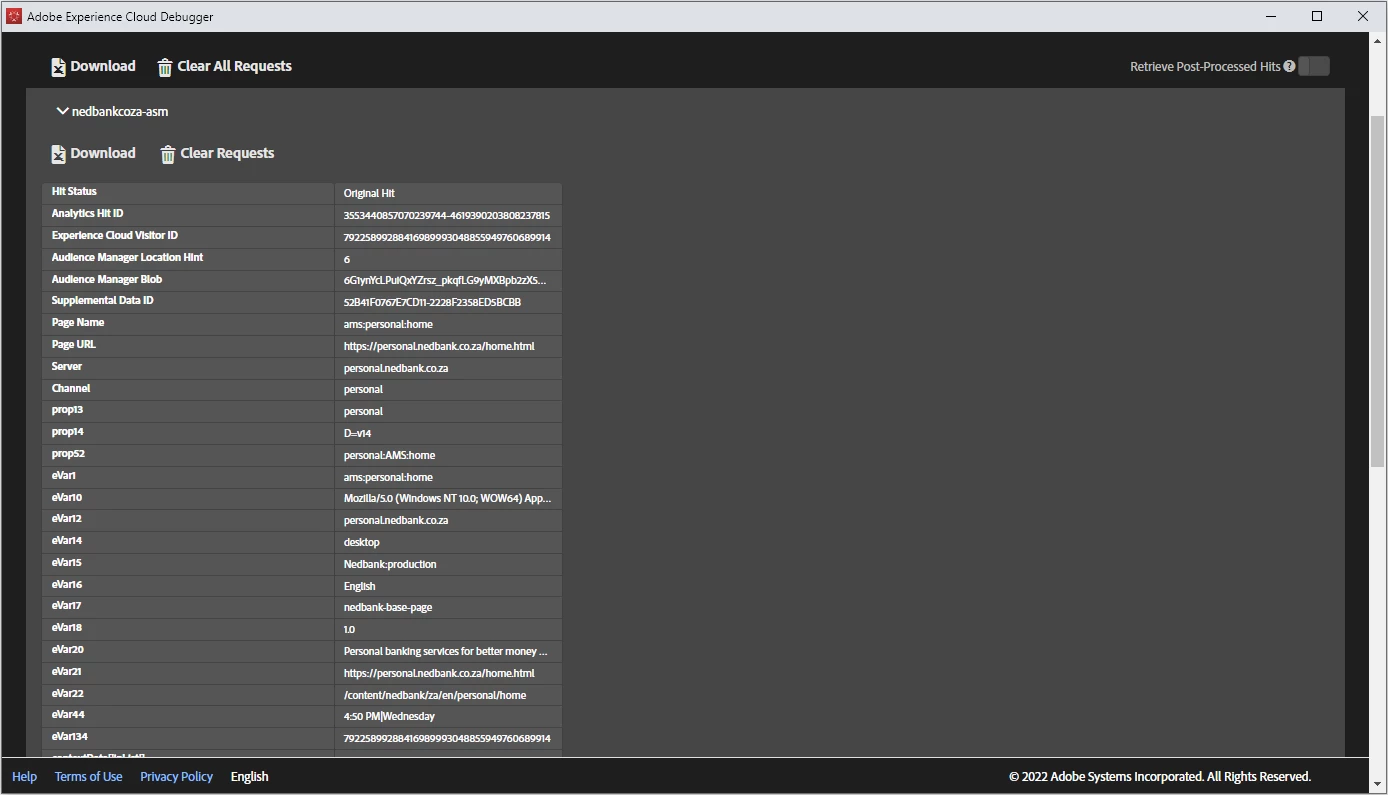This screenshot has height=795, width=1388.
Task: Click the trash icon beside Clear Requests
Action: click(168, 154)
